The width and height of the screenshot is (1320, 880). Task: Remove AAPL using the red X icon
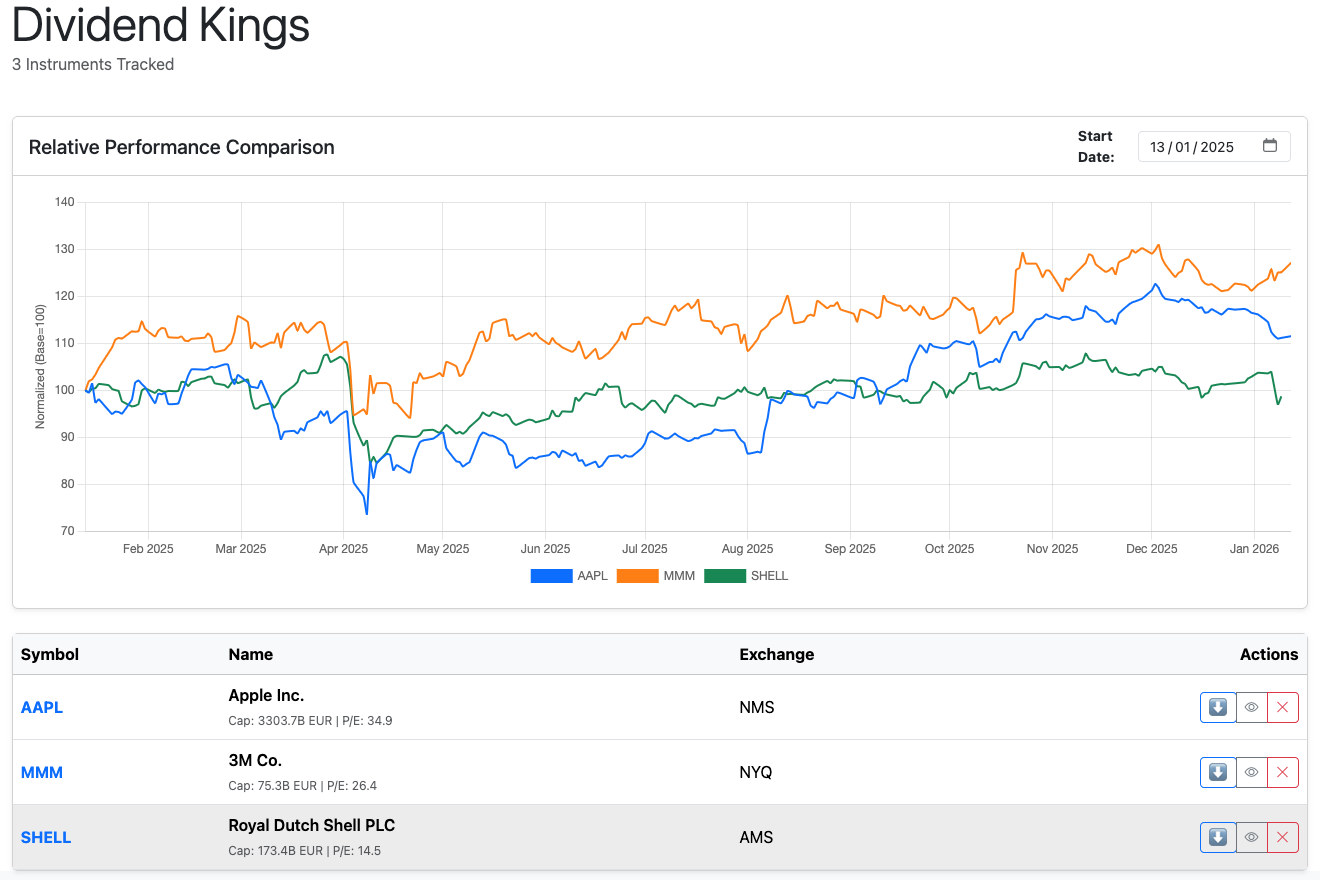tap(1283, 707)
